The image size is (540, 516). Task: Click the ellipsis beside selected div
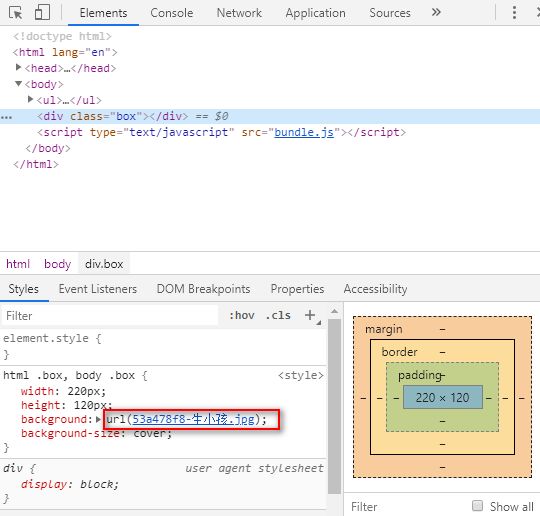click(7, 117)
